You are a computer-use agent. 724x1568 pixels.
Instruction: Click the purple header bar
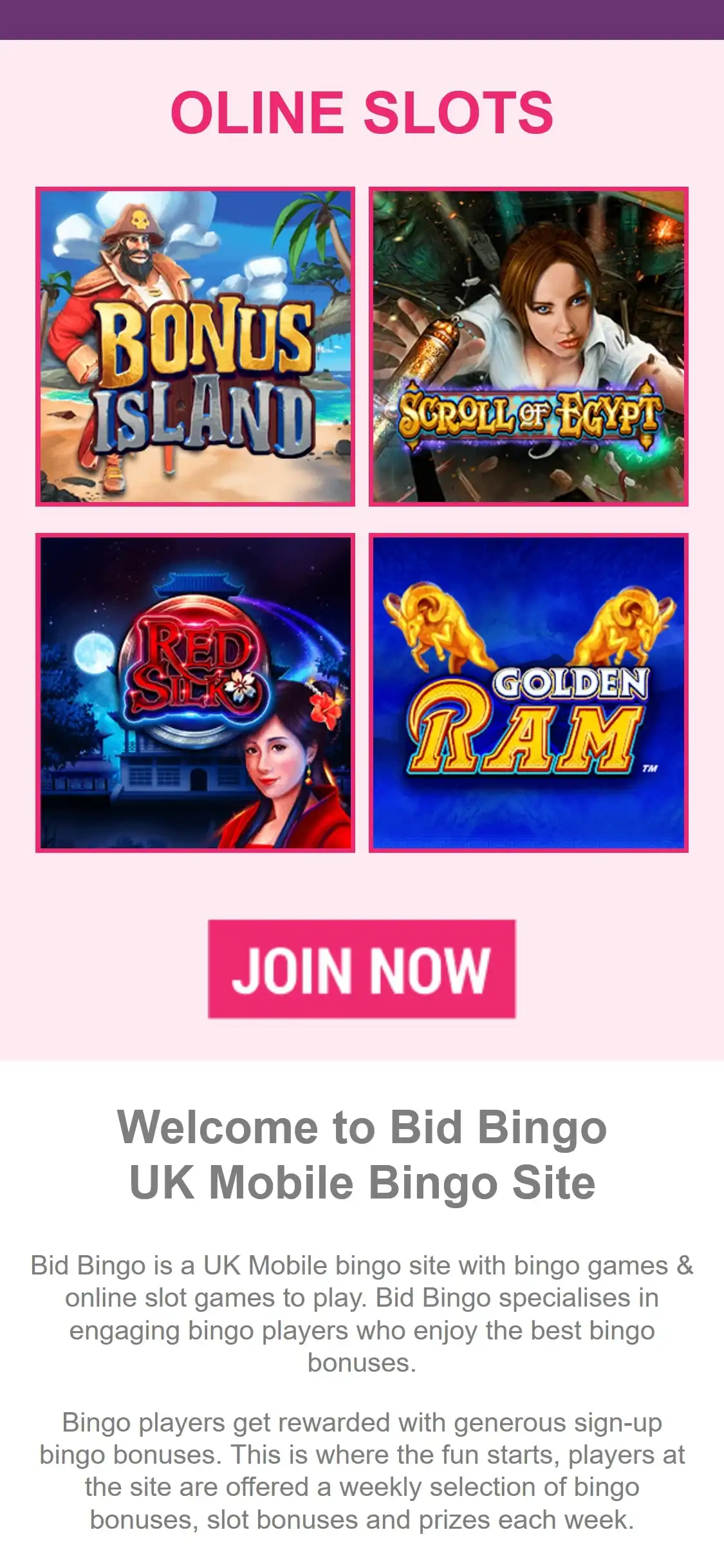(362, 19)
